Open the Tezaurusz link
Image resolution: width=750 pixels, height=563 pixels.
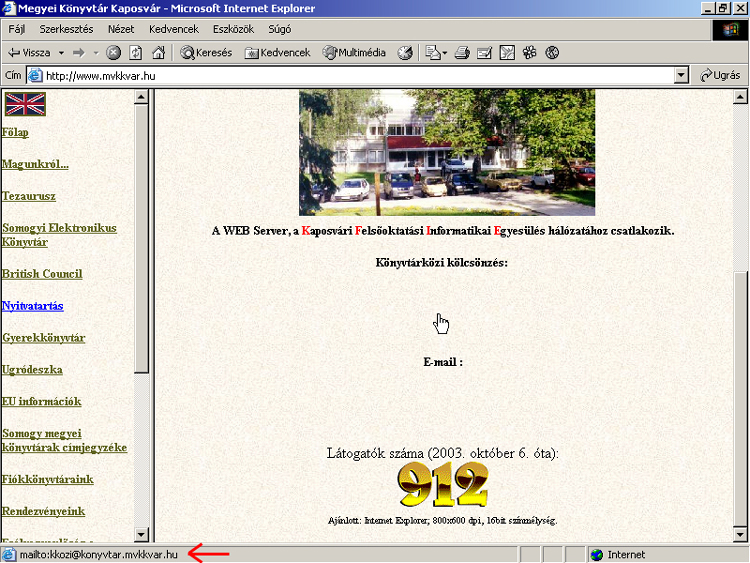(29, 196)
